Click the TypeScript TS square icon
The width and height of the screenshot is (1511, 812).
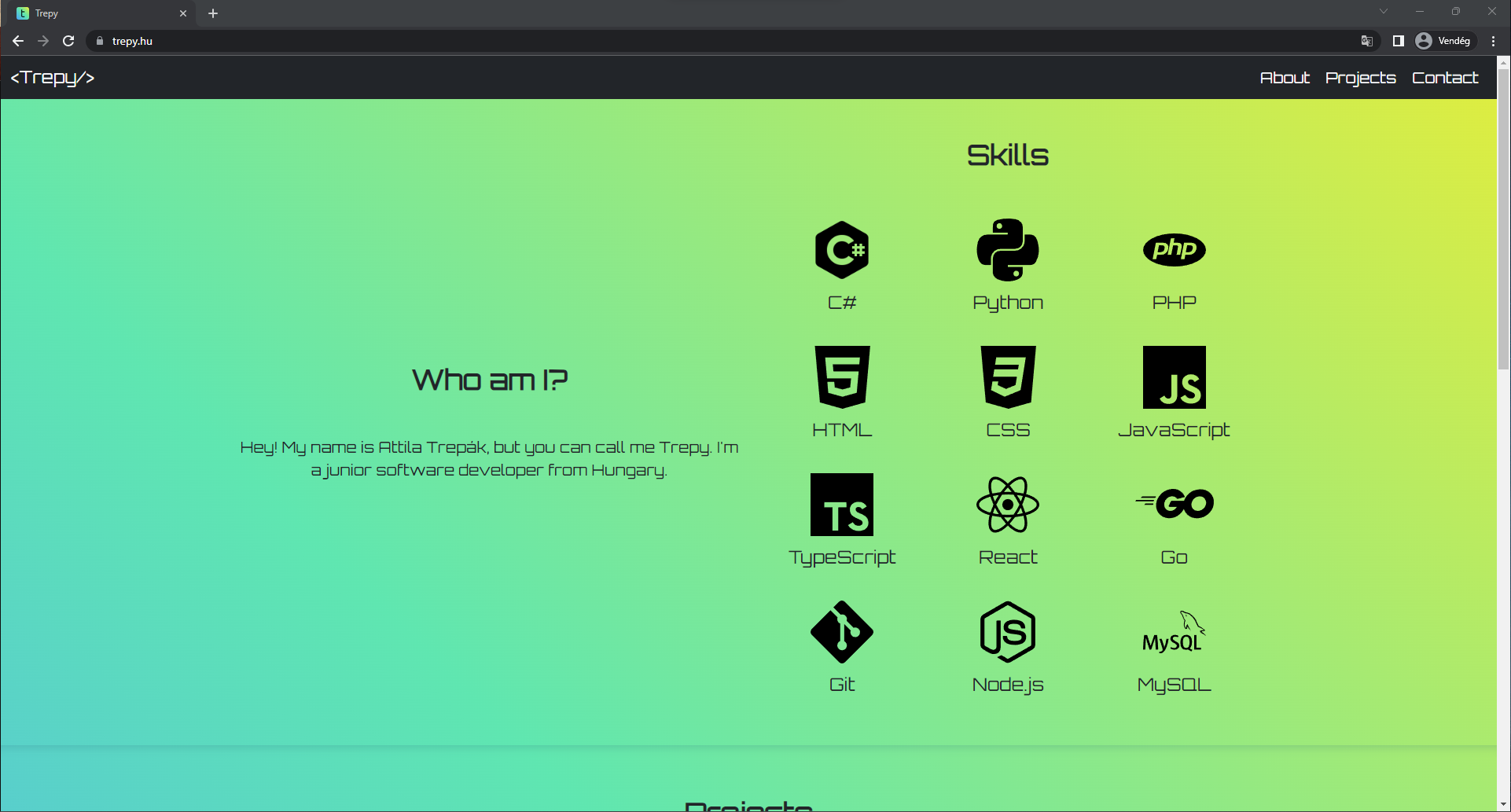[x=842, y=505]
